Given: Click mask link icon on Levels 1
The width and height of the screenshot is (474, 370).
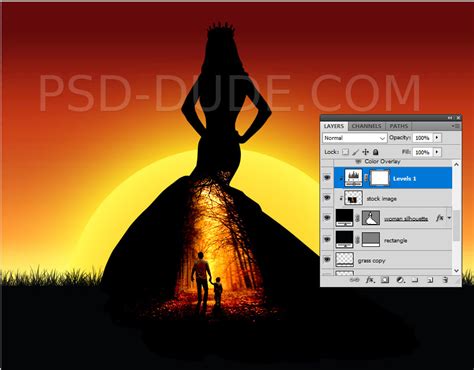Looking at the screenshot, I should point(366,178).
